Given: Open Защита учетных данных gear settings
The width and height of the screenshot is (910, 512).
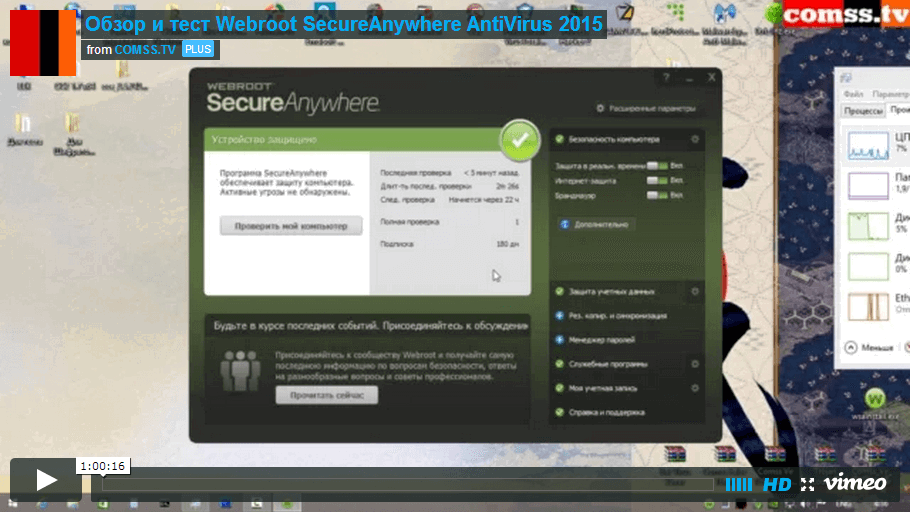Looking at the screenshot, I should tap(695, 292).
